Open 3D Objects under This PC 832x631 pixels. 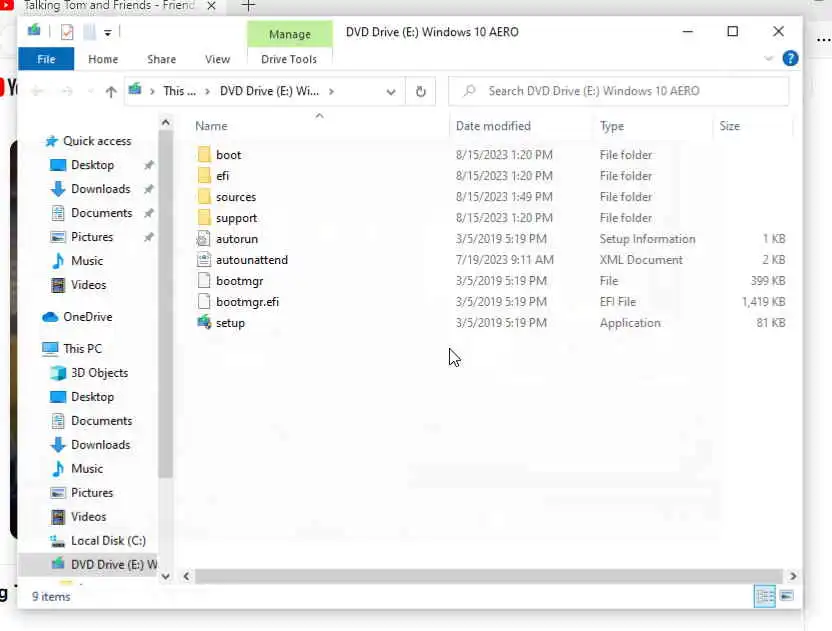(99, 373)
